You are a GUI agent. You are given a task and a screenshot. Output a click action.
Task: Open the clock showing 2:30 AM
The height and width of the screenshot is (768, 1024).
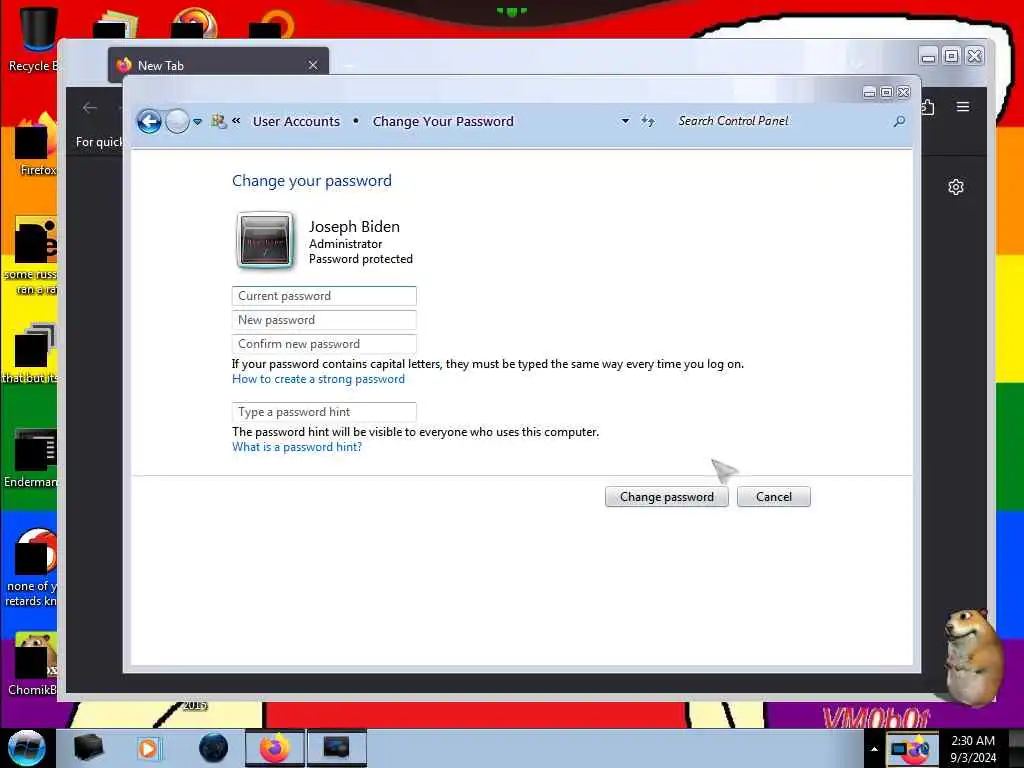973,749
